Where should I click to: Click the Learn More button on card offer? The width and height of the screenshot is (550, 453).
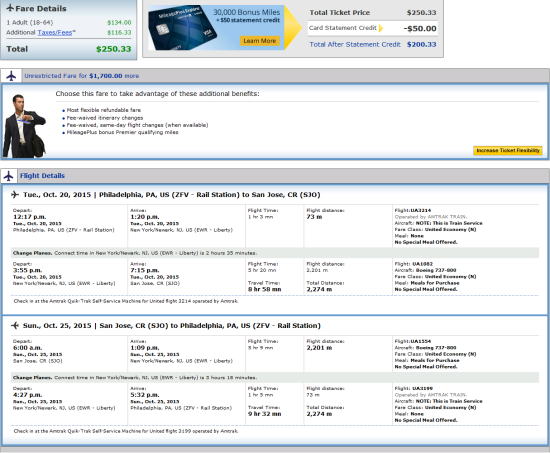click(260, 41)
